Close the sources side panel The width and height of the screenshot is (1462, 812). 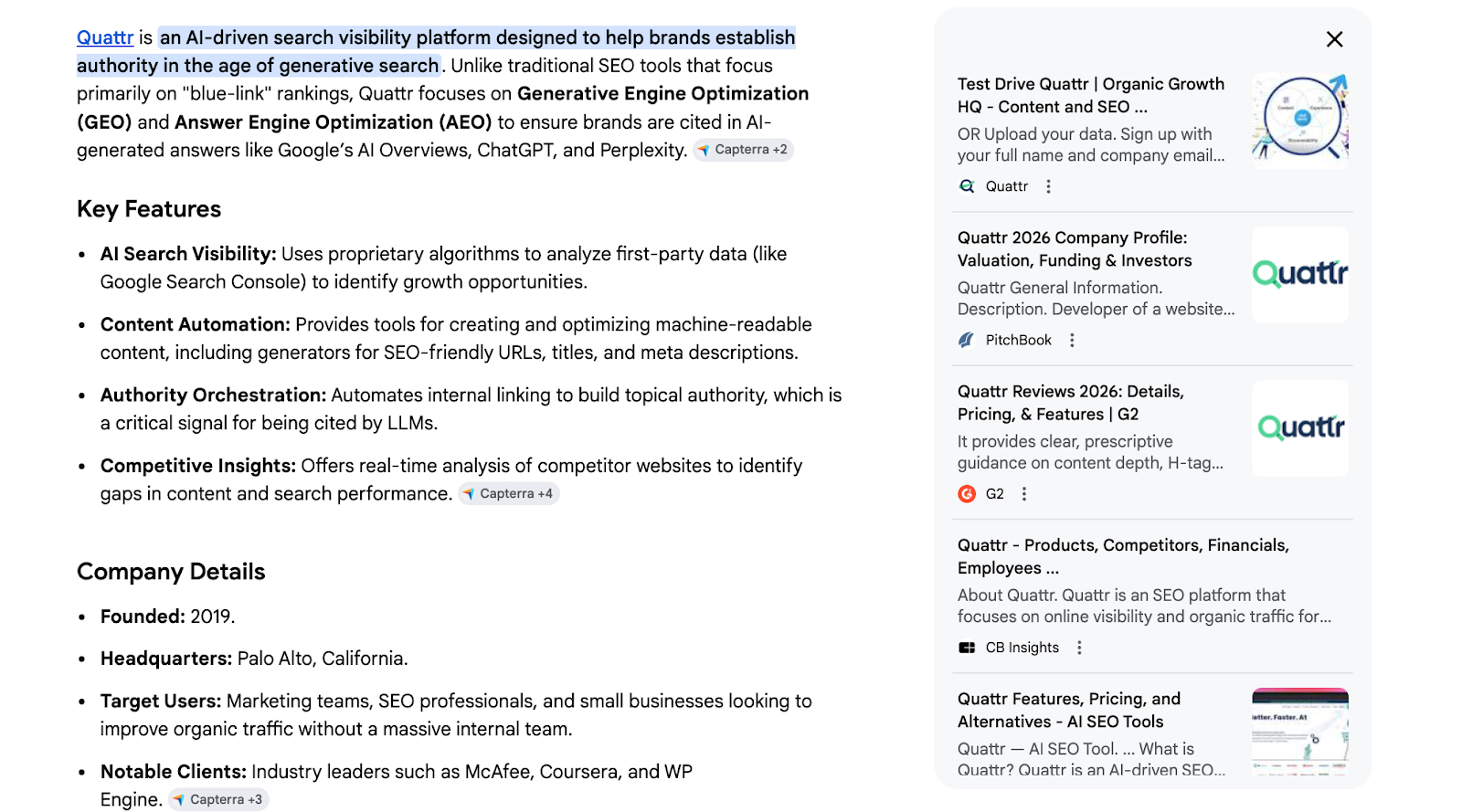coord(1334,38)
